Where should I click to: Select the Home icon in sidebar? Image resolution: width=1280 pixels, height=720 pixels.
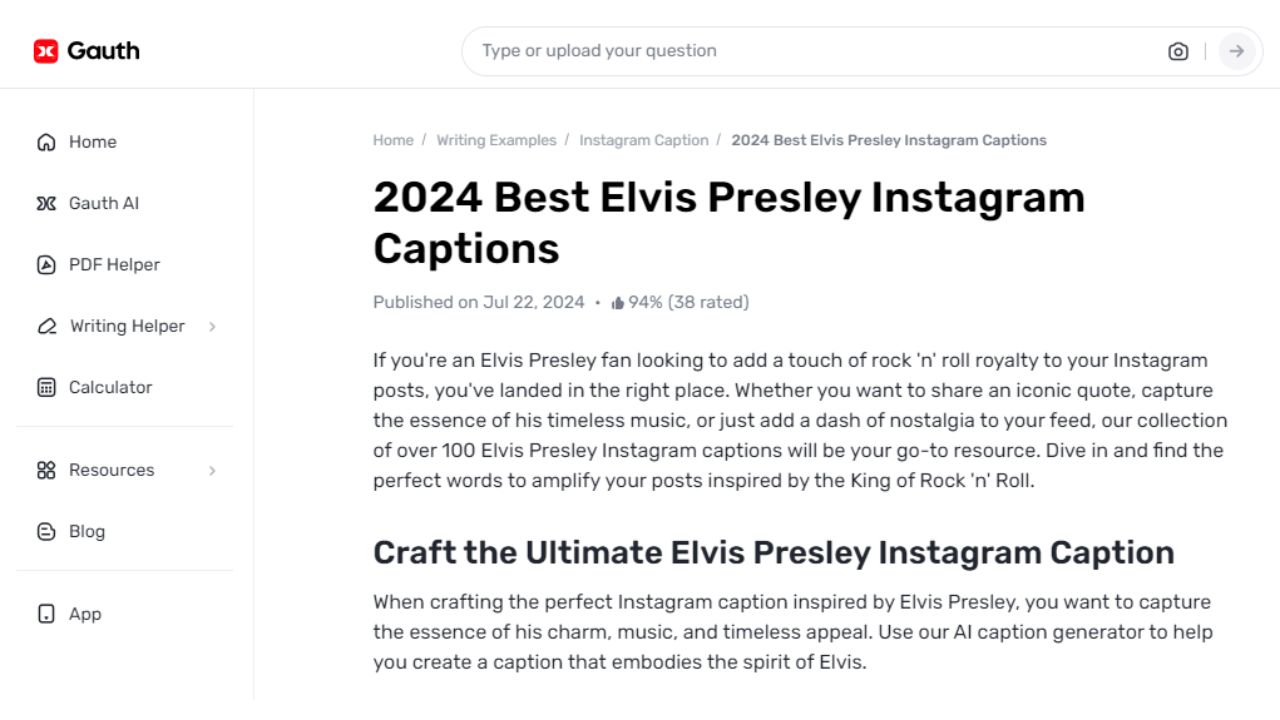45,142
